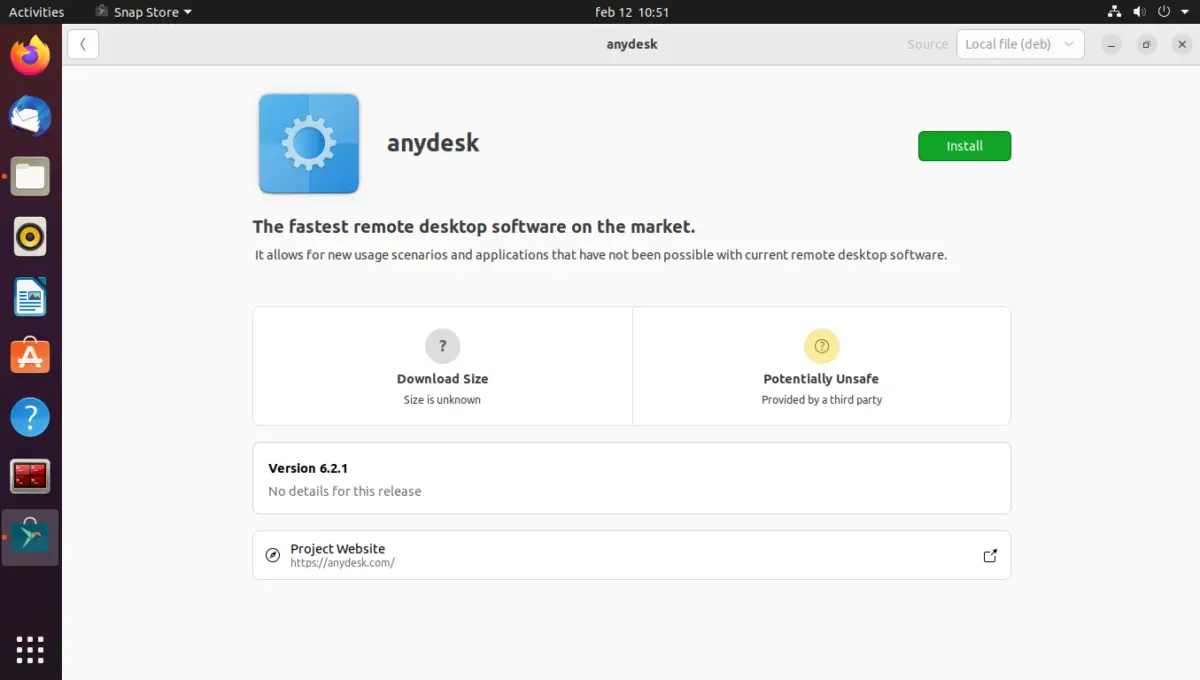1200x680 pixels.
Task: Close the Snap Store window
Action: 1180,44
